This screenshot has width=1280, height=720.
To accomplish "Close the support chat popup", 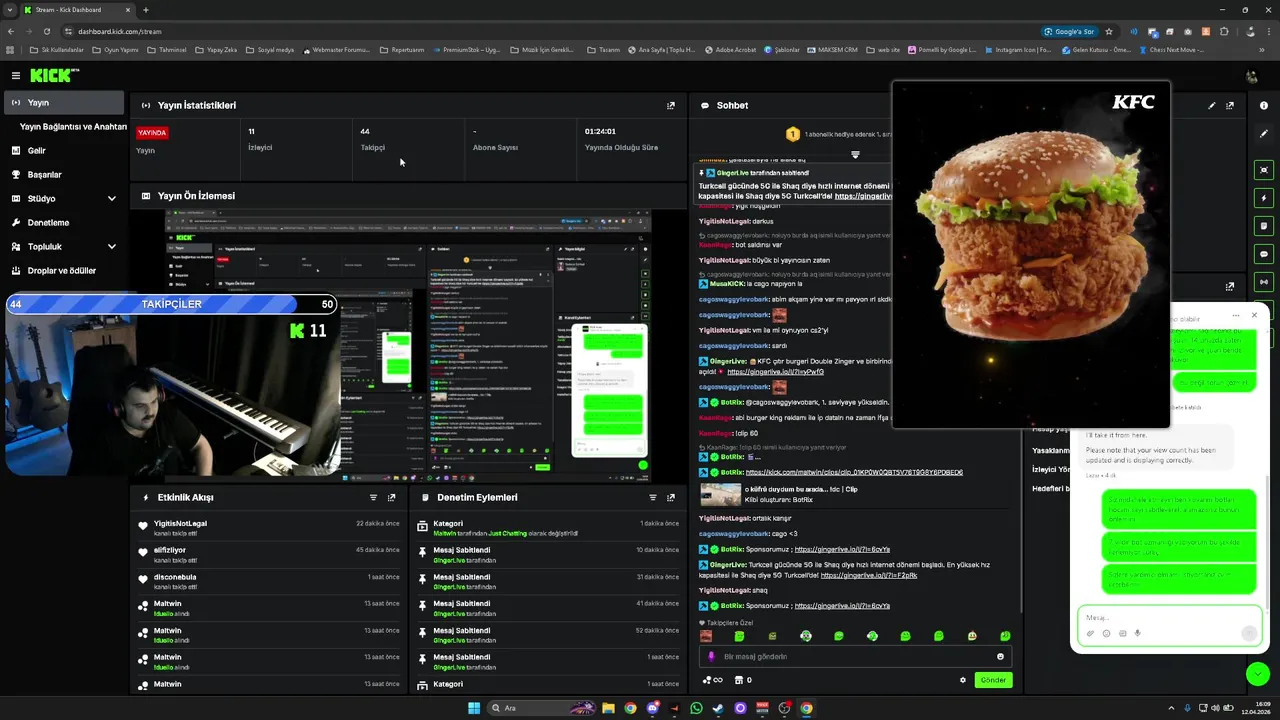I will (x=1254, y=315).
